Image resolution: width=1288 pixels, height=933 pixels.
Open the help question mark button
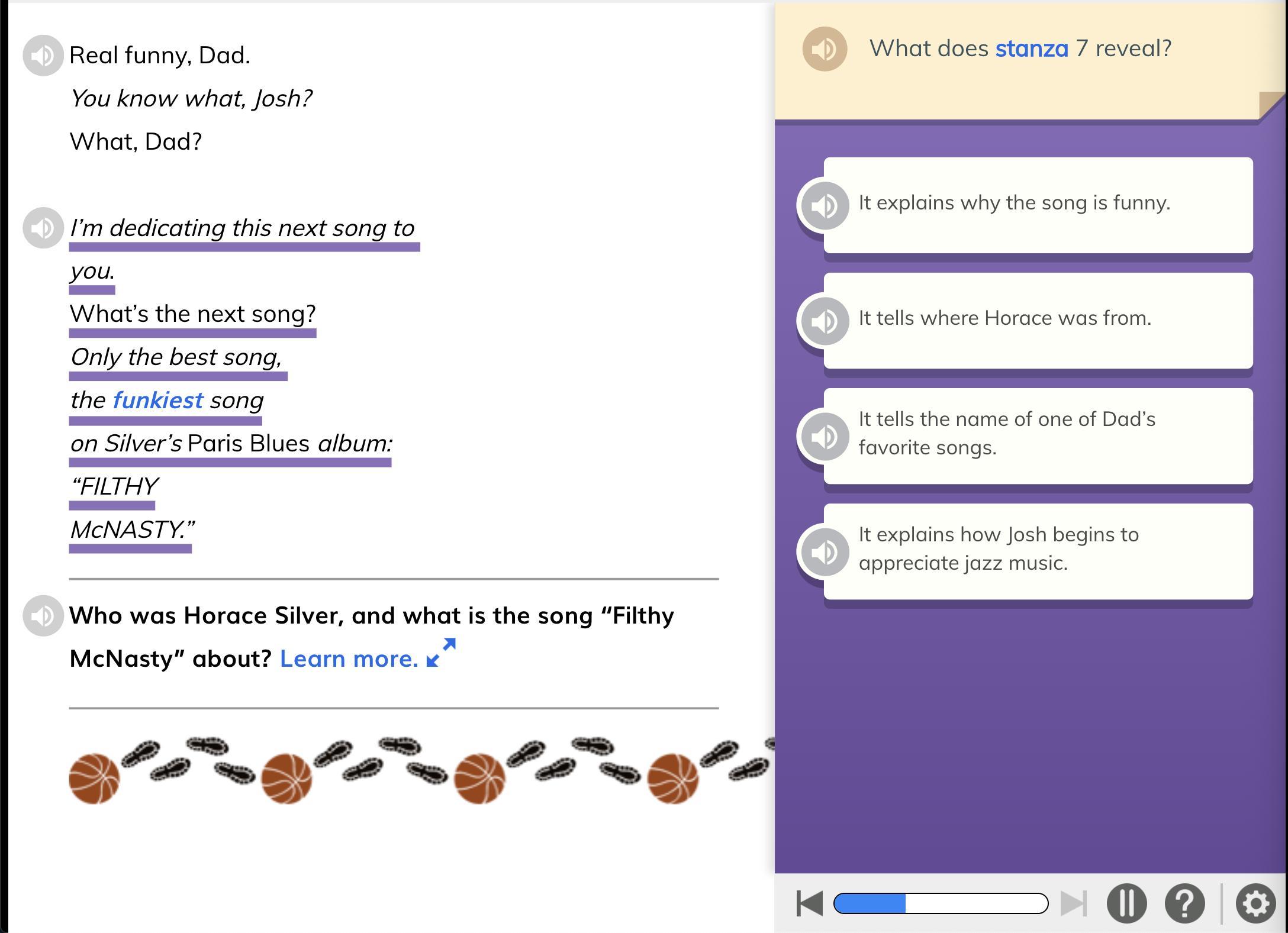[1184, 903]
